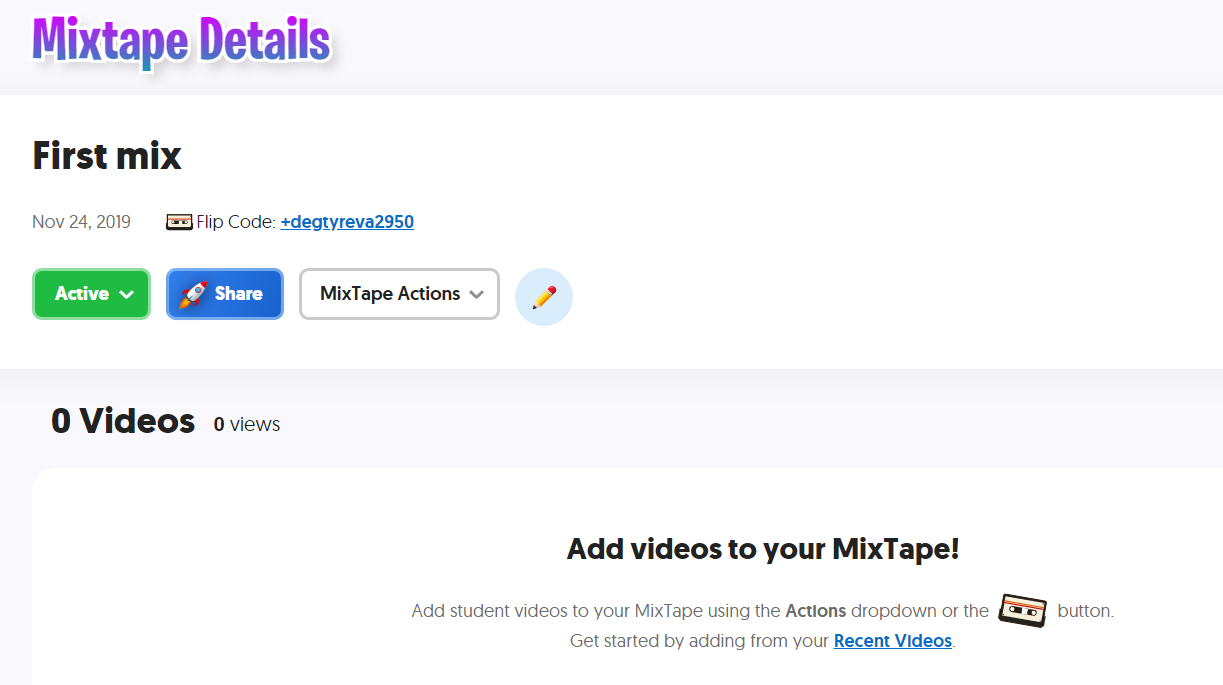Click the 0 views count text
The width and height of the screenshot is (1223, 685).
point(247,424)
